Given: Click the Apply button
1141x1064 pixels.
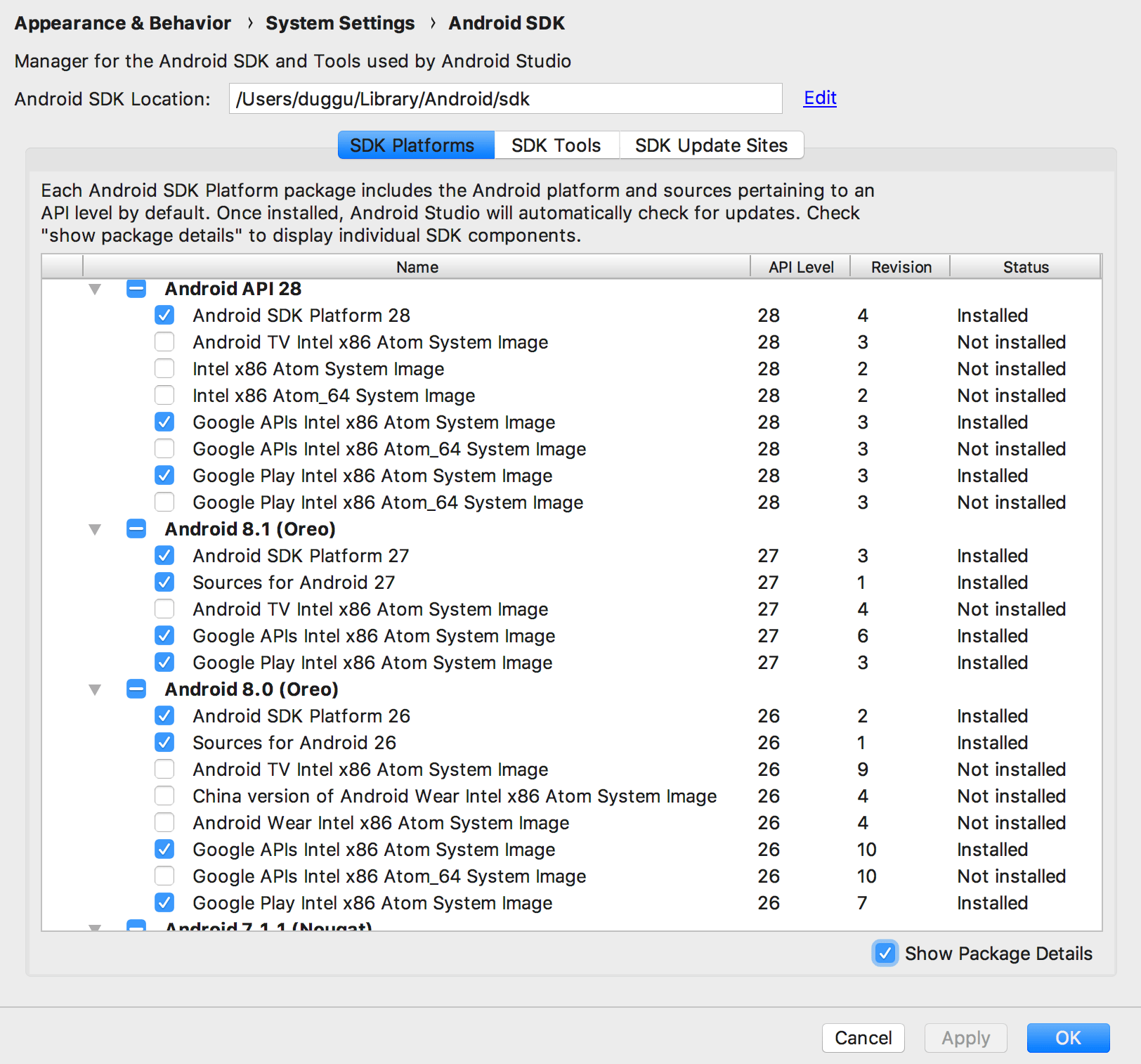Looking at the screenshot, I should [965, 1038].
